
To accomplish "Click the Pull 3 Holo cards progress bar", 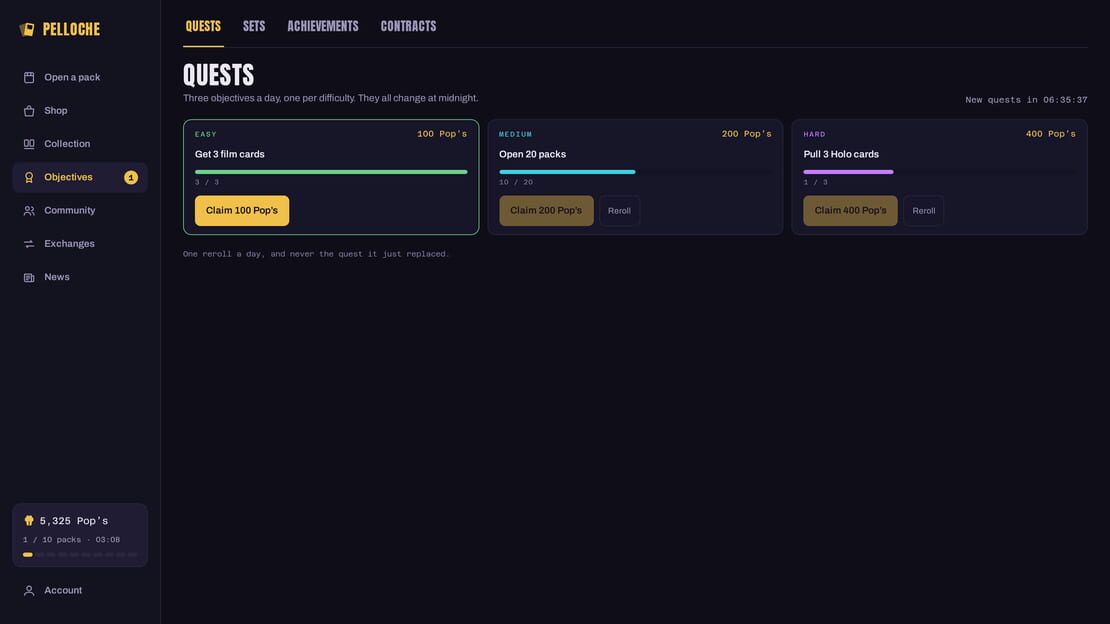I will [x=939, y=171].
